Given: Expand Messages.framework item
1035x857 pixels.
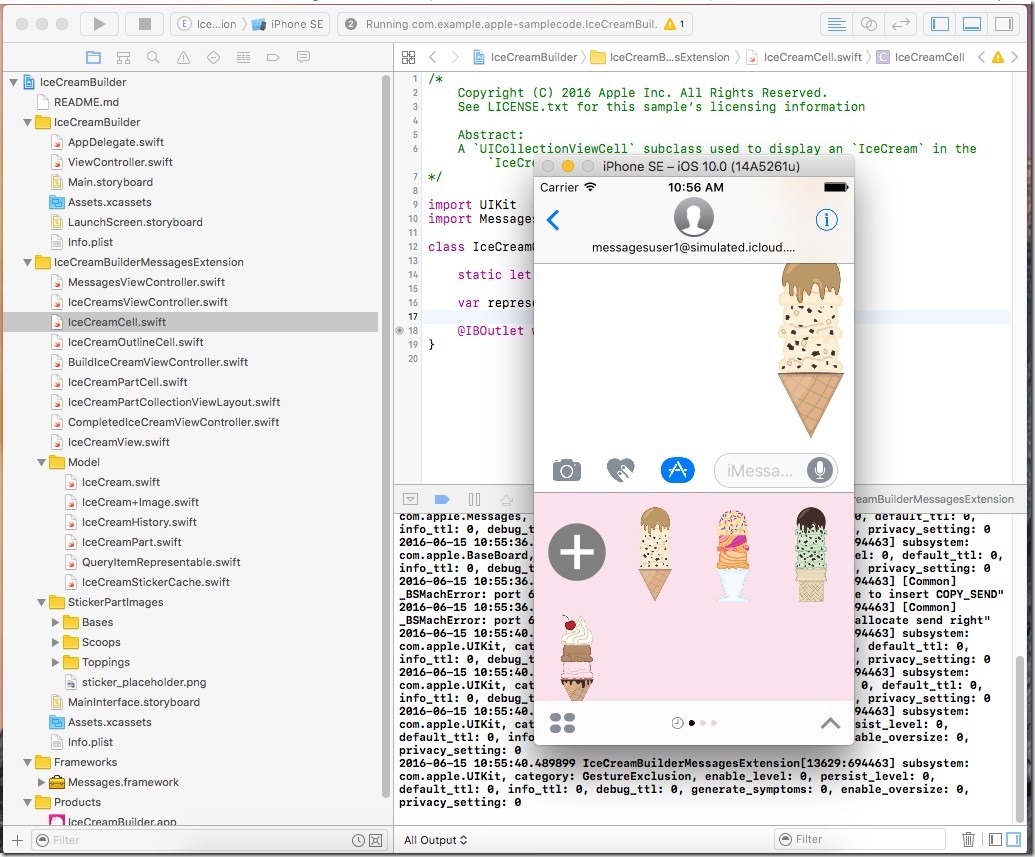Looking at the screenshot, I should pyautogui.click(x=42, y=782).
